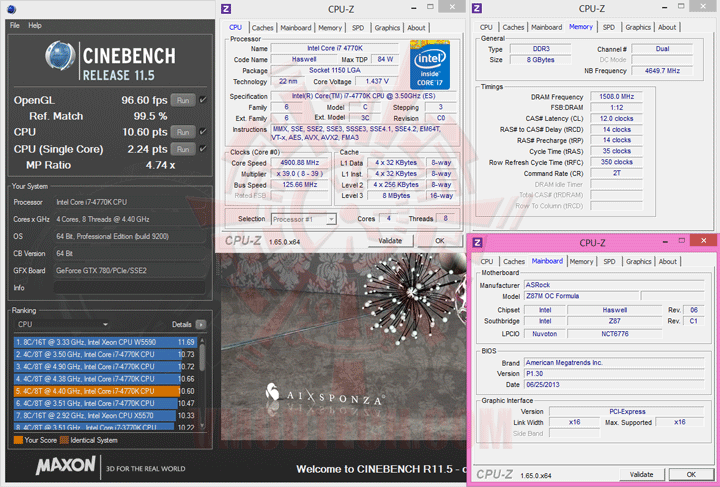Click the NB Frequency 4649.7 MHz value
The image size is (720, 487).
(662, 71)
